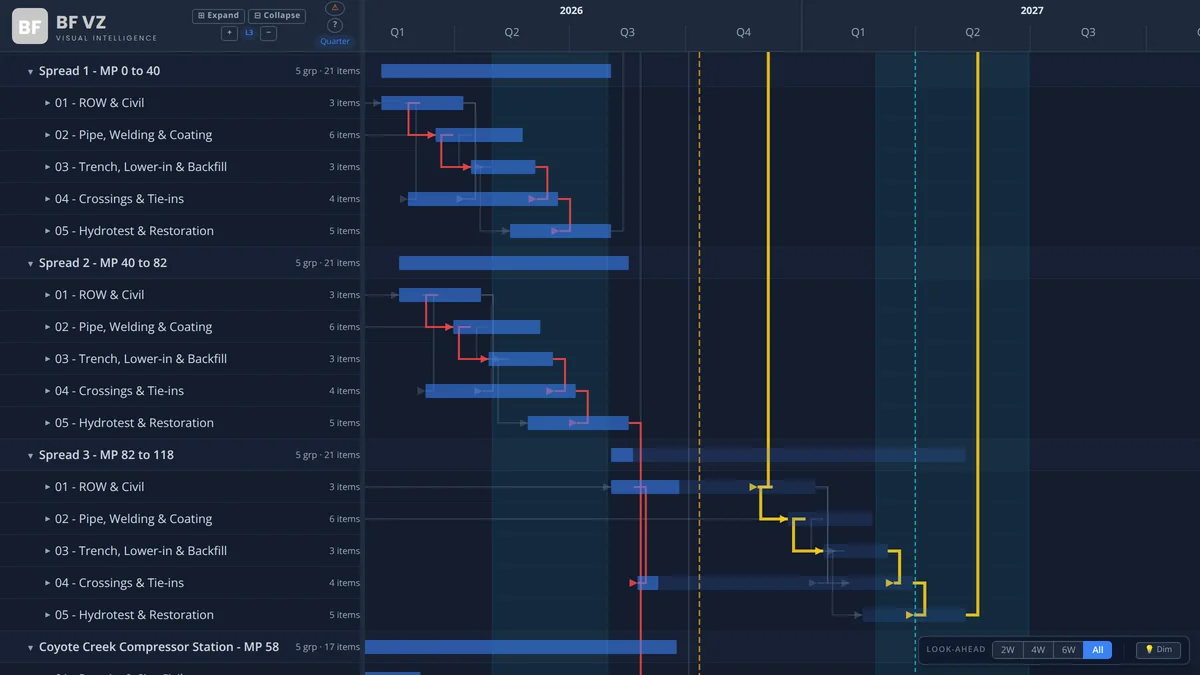Click the BF logo icon
The width and height of the screenshot is (1200, 675).
coord(30,26)
